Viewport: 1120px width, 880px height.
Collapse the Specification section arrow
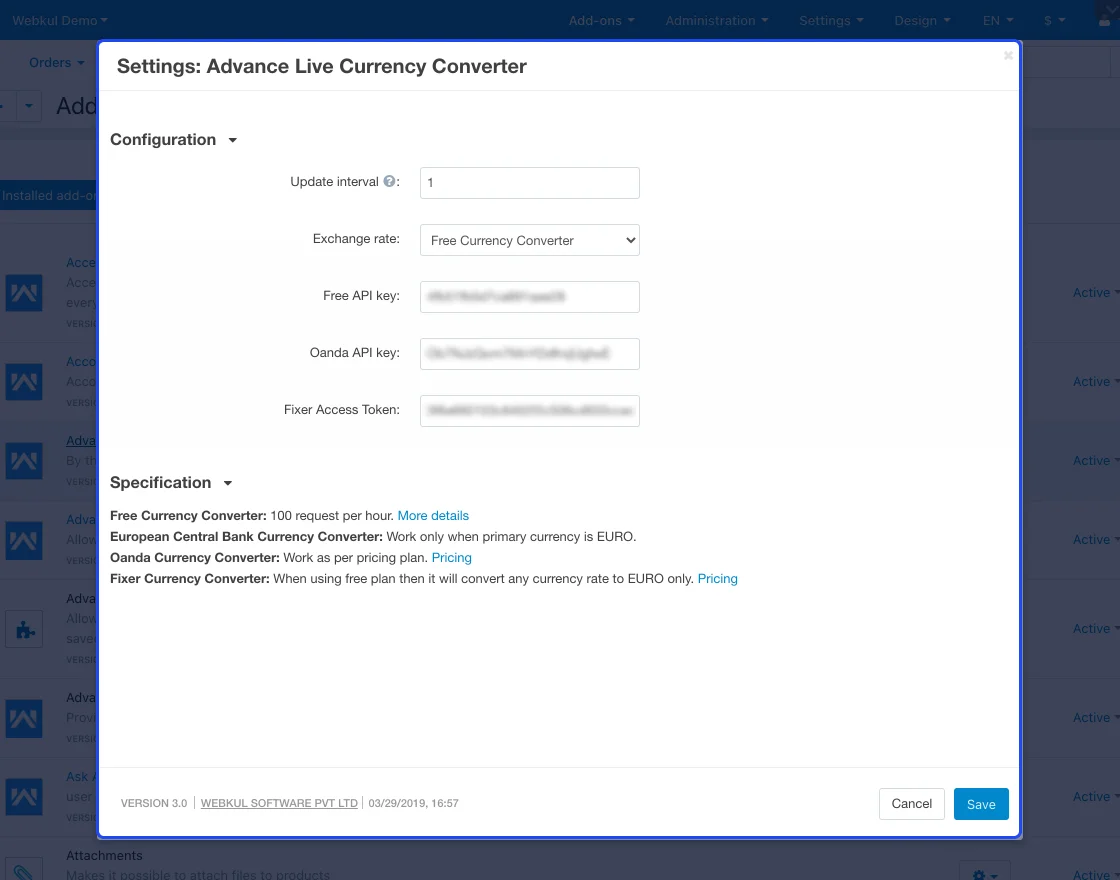[228, 484]
